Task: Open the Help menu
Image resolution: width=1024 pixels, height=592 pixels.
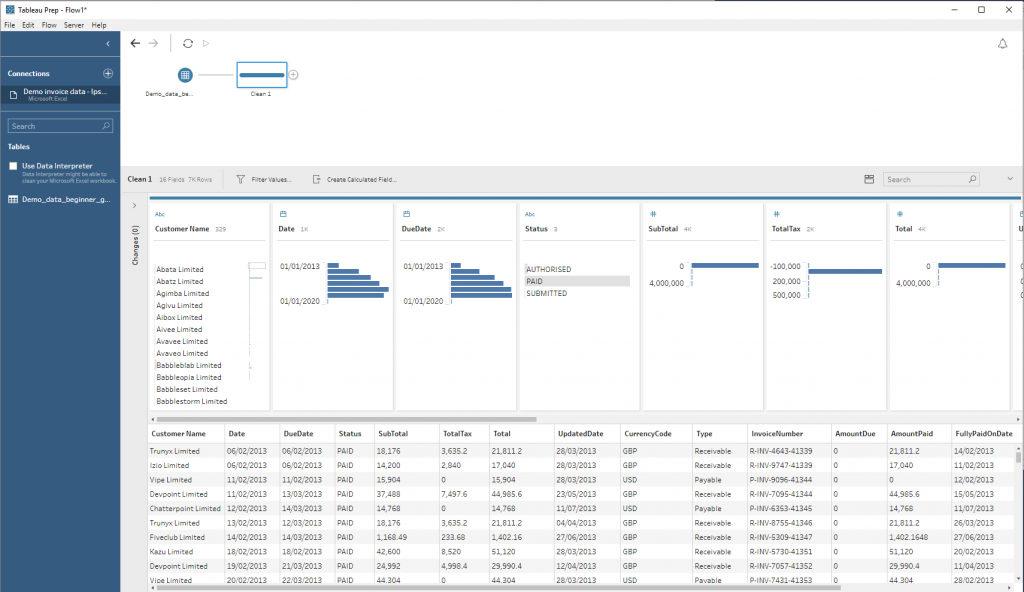Action: (99, 25)
